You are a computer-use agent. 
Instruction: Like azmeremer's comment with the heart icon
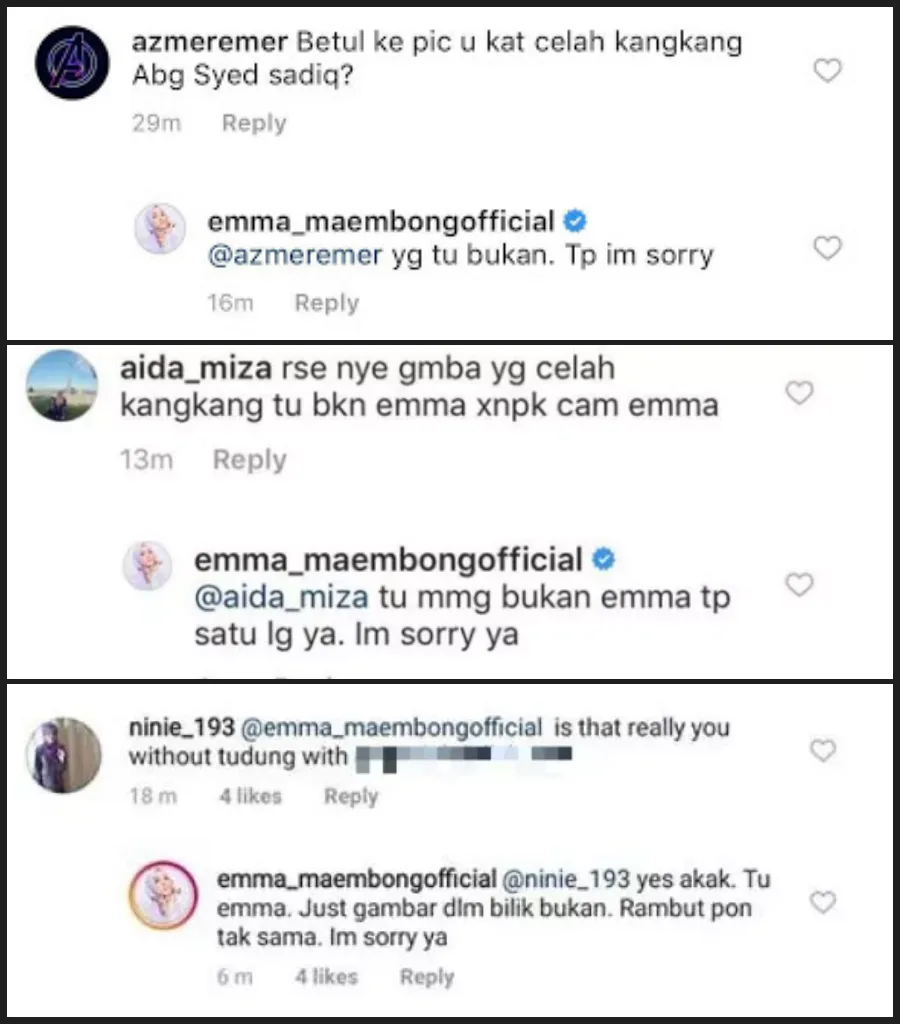828,70
